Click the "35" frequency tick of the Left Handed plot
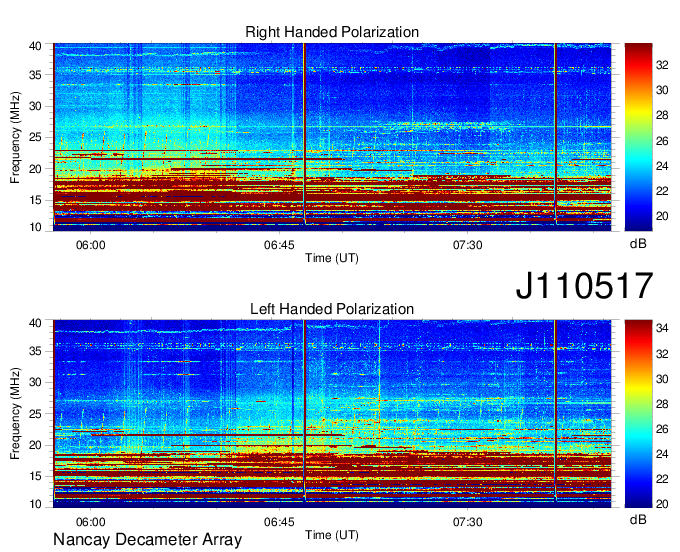 pyautogui.click(x=36, y=351)
